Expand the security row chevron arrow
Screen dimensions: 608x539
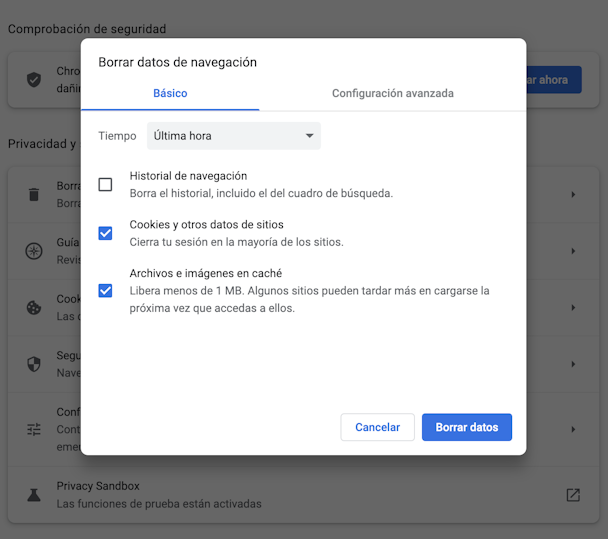click(x=573, y=364)
